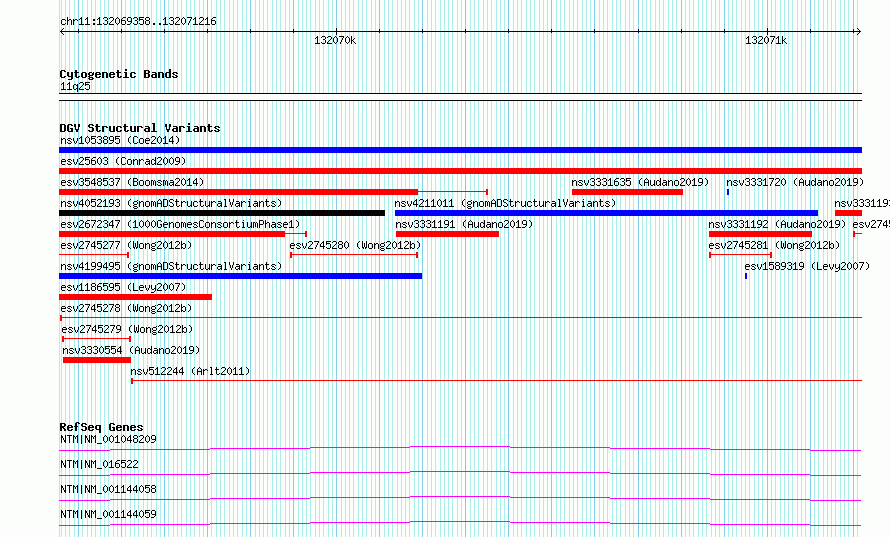Click the small blue nsv3331720 marker
890x537 pixels.
[728, 192]
